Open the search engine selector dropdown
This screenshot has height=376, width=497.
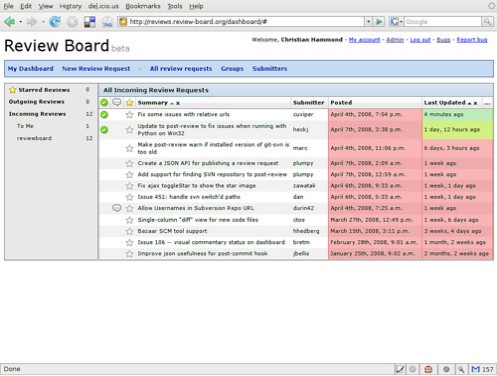tap(396, 22)
